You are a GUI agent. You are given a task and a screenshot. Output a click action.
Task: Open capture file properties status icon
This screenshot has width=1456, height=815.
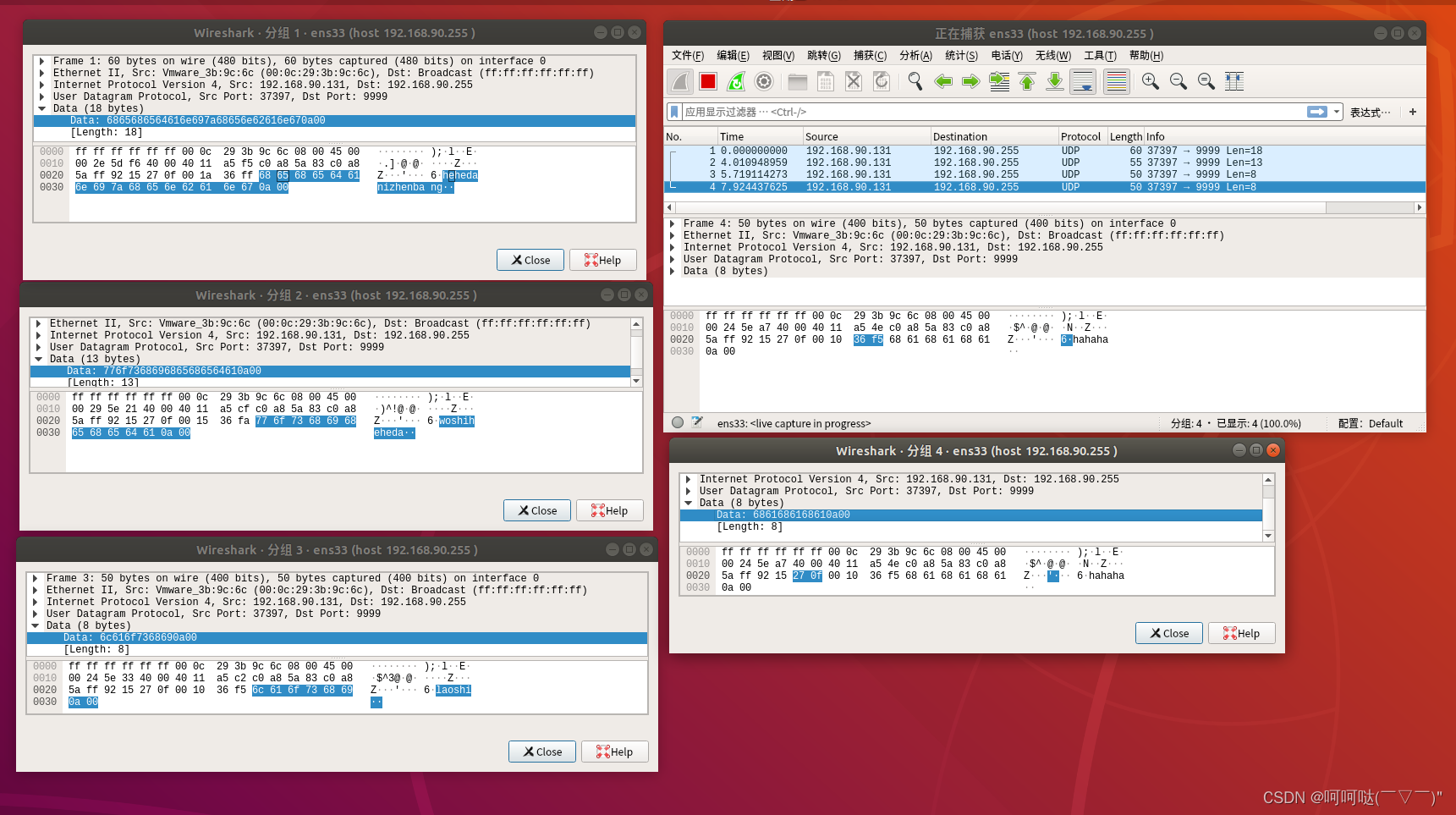pos(697,422)
